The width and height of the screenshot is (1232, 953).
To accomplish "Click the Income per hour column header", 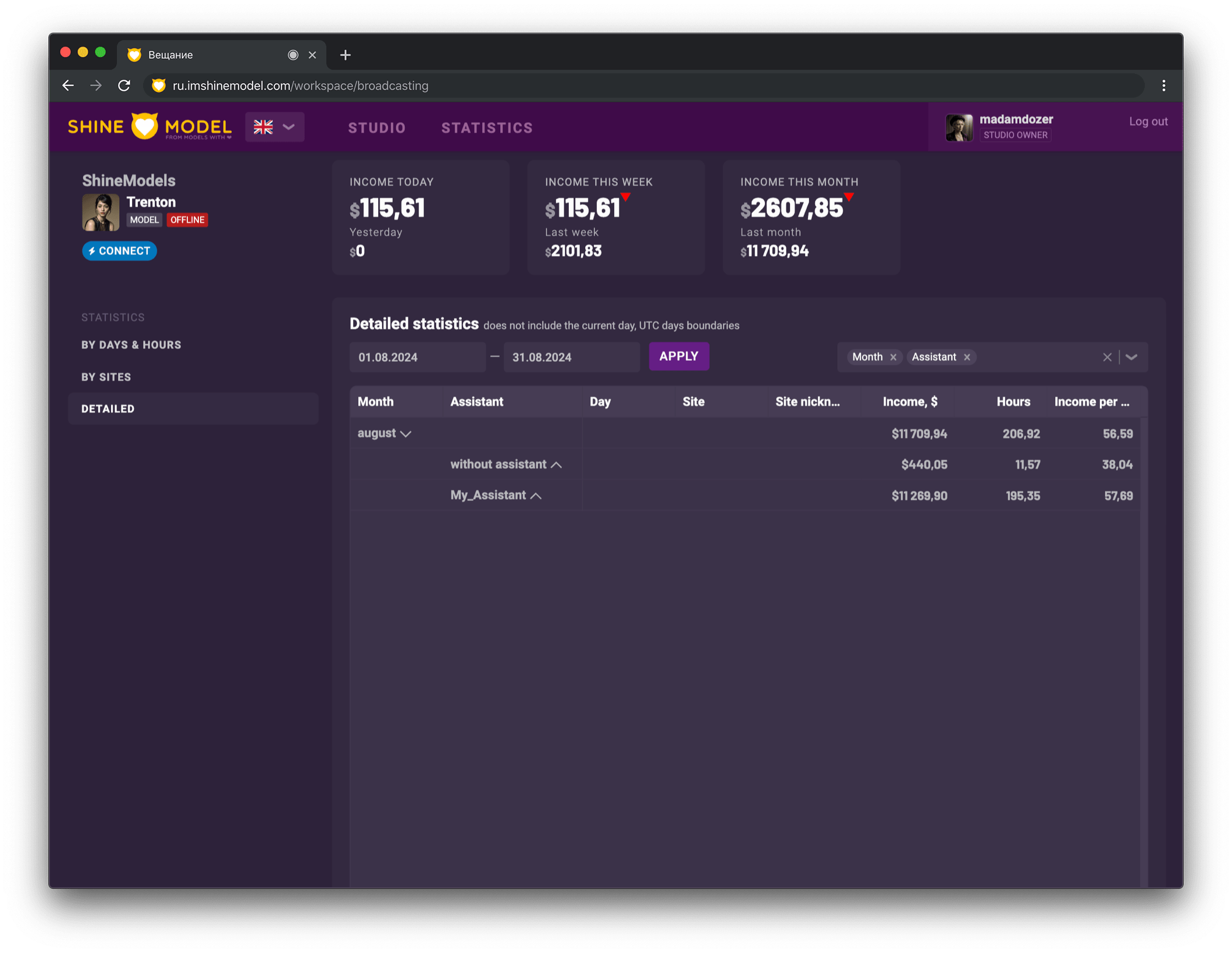I will click(1094, 401).
